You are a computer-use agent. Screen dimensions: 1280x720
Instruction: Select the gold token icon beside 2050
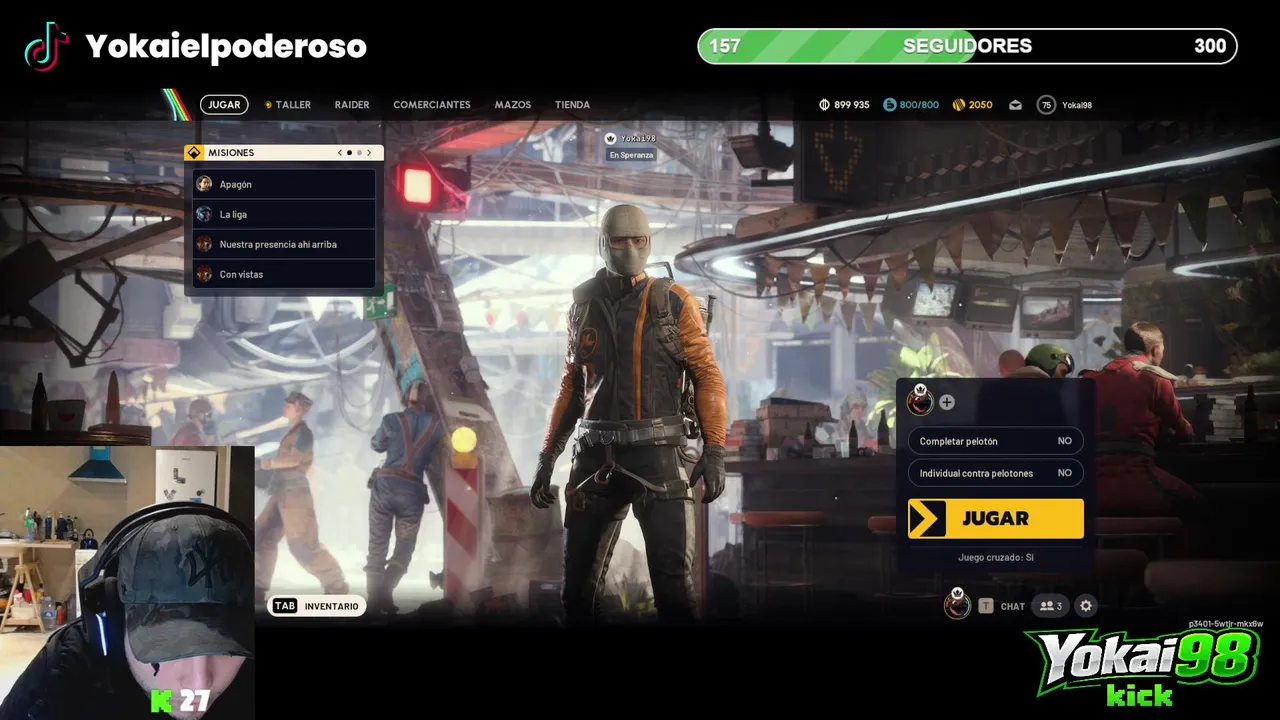coord(958,105)
